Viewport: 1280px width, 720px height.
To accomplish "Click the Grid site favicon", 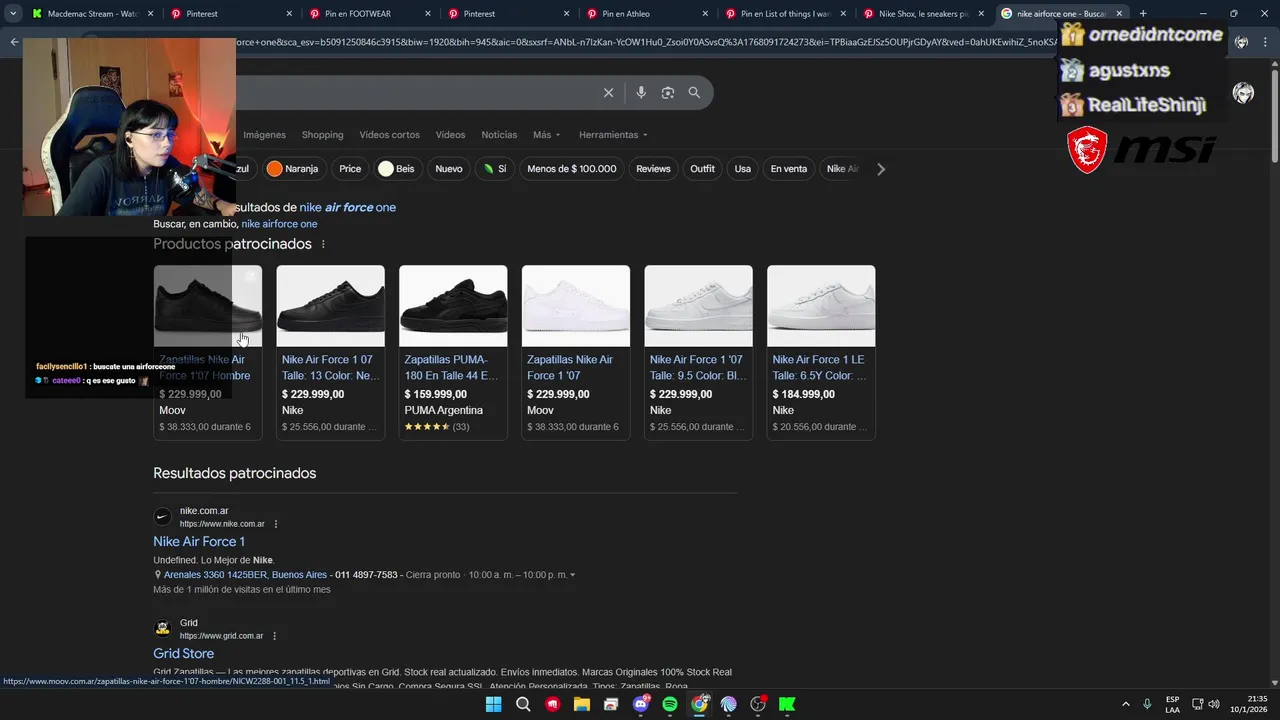I will tap(162, 629).
